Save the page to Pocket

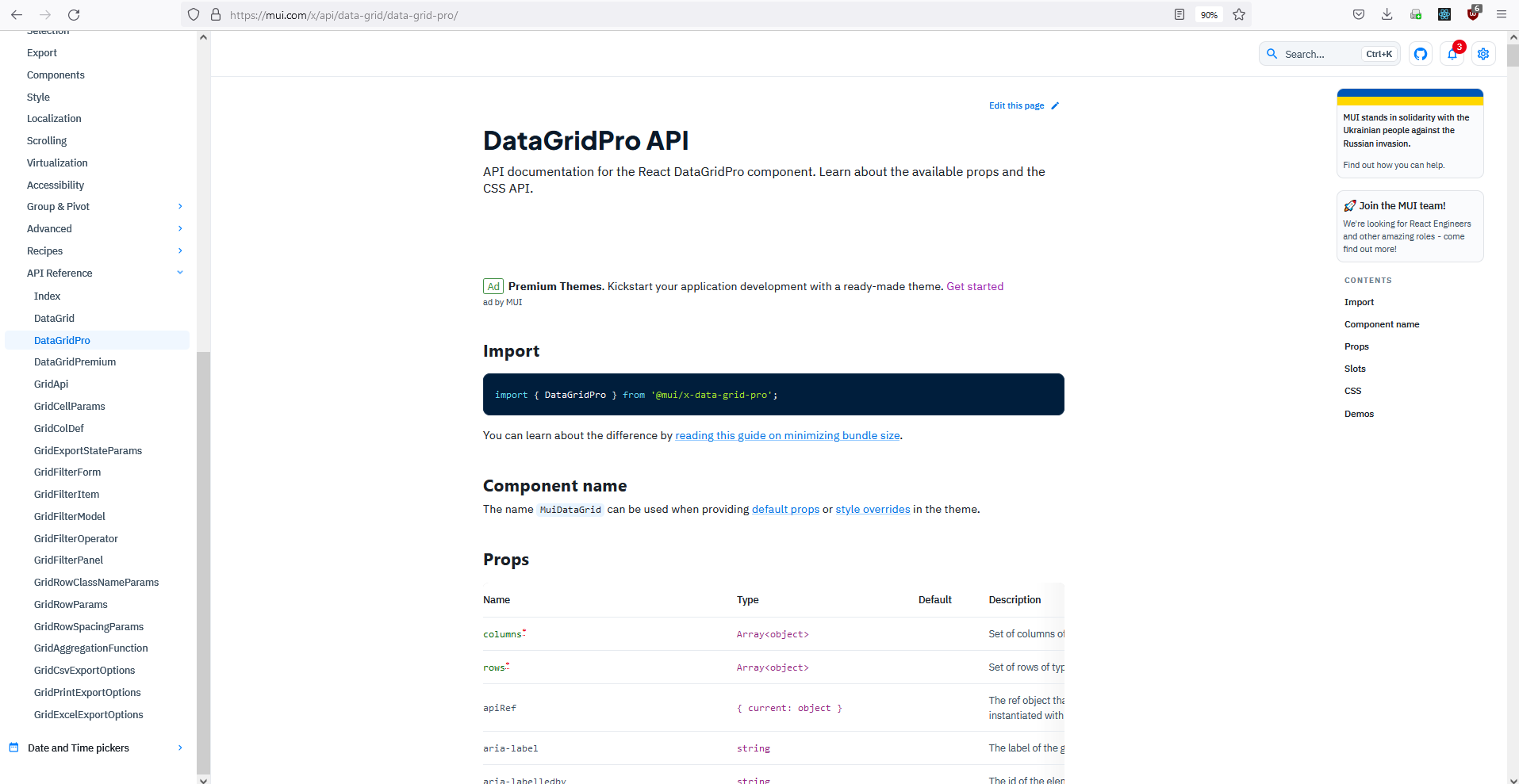click(1358, 14)
